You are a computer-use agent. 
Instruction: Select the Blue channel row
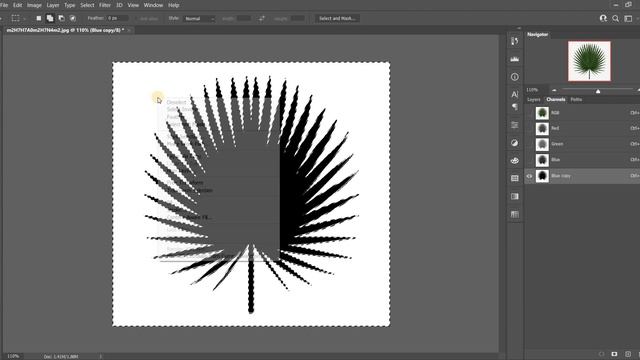(x=582, y=160)
